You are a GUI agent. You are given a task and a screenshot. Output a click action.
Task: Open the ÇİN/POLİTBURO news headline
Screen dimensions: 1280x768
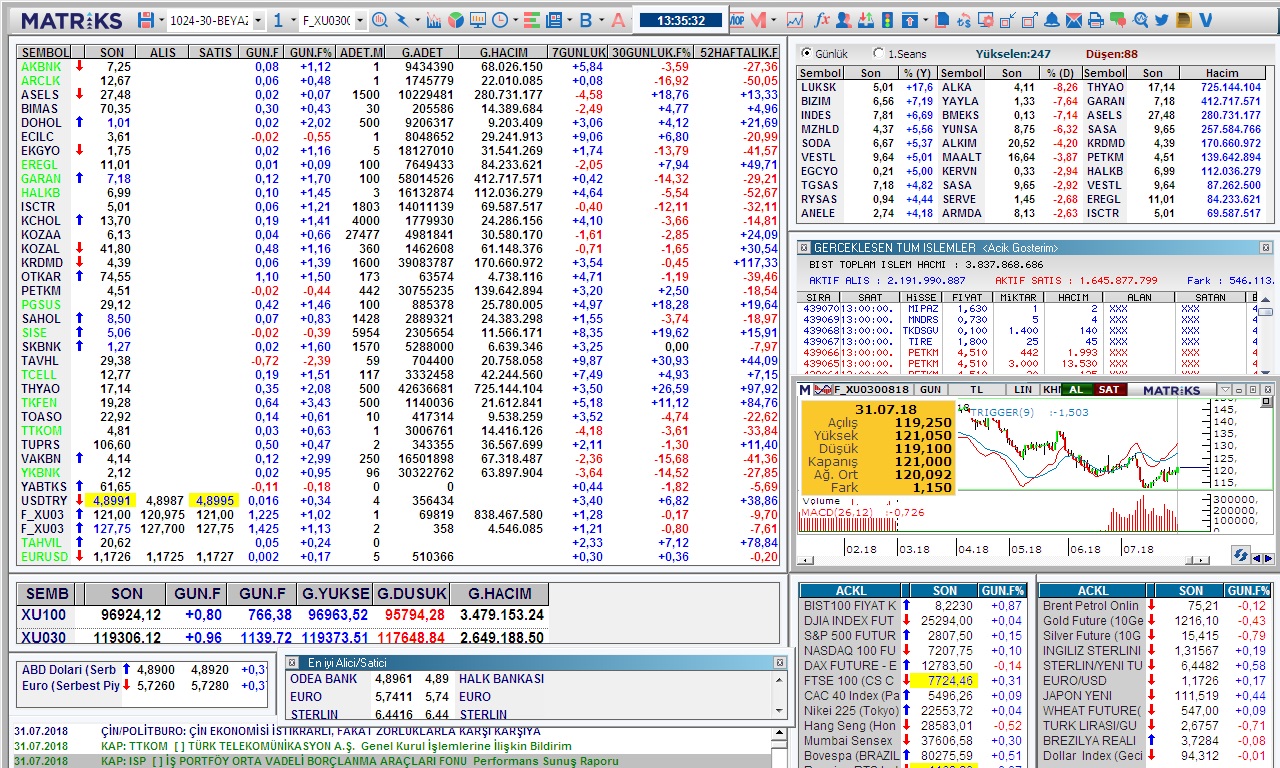pos(320,731)
